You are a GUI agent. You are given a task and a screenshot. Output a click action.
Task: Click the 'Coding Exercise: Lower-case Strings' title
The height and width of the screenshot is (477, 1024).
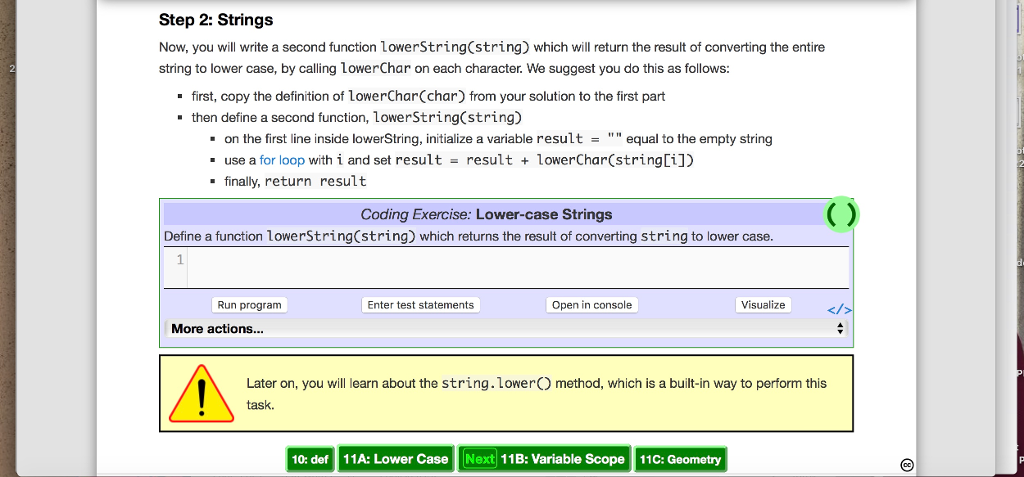[x=487, y=214]
